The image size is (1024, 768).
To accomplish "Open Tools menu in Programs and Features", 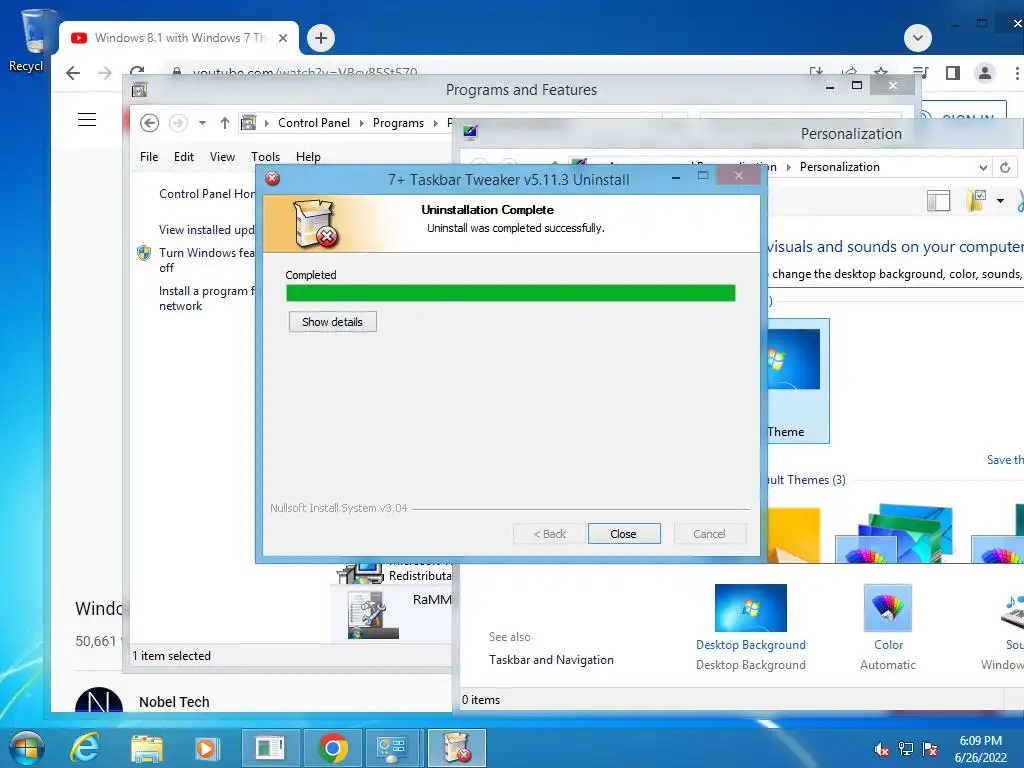I will (x=265, y=157).
